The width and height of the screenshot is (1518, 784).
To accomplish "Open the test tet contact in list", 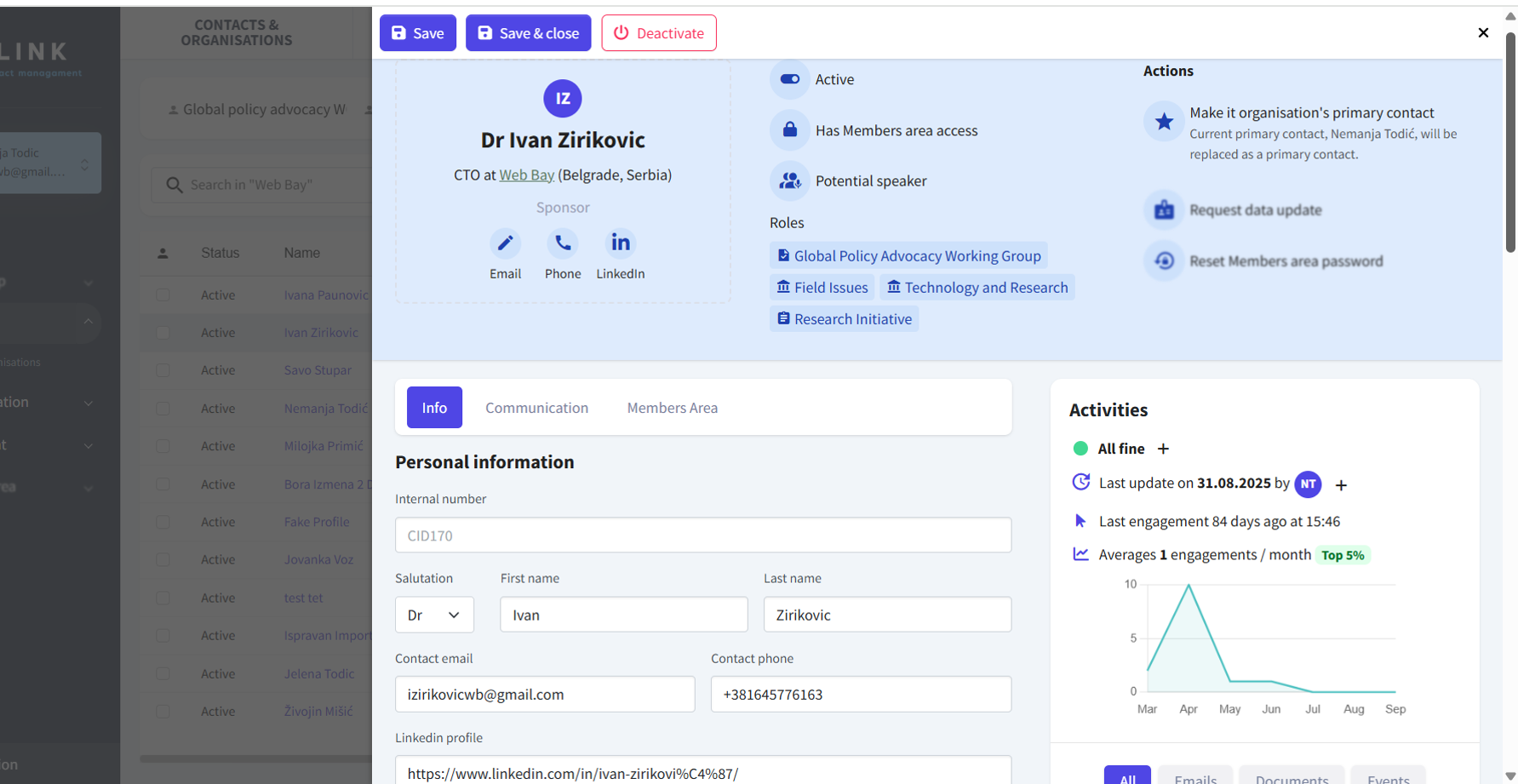I will pyautogui.click(x=303, y=598).
